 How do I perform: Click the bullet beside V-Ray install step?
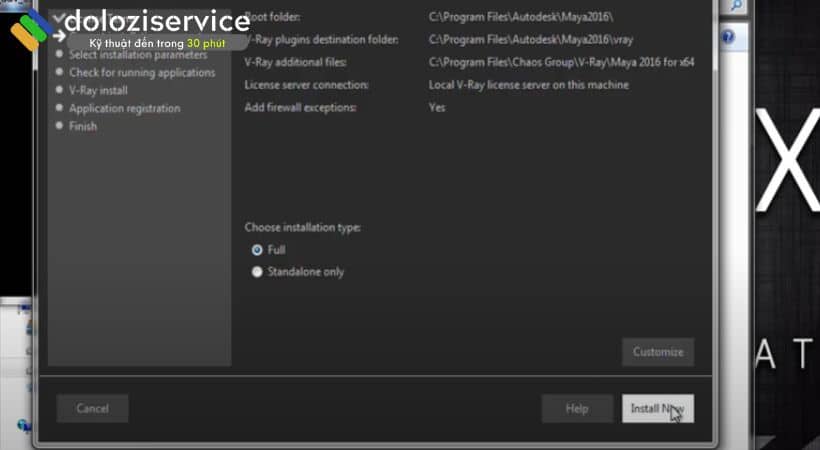[x=60, y=90]
